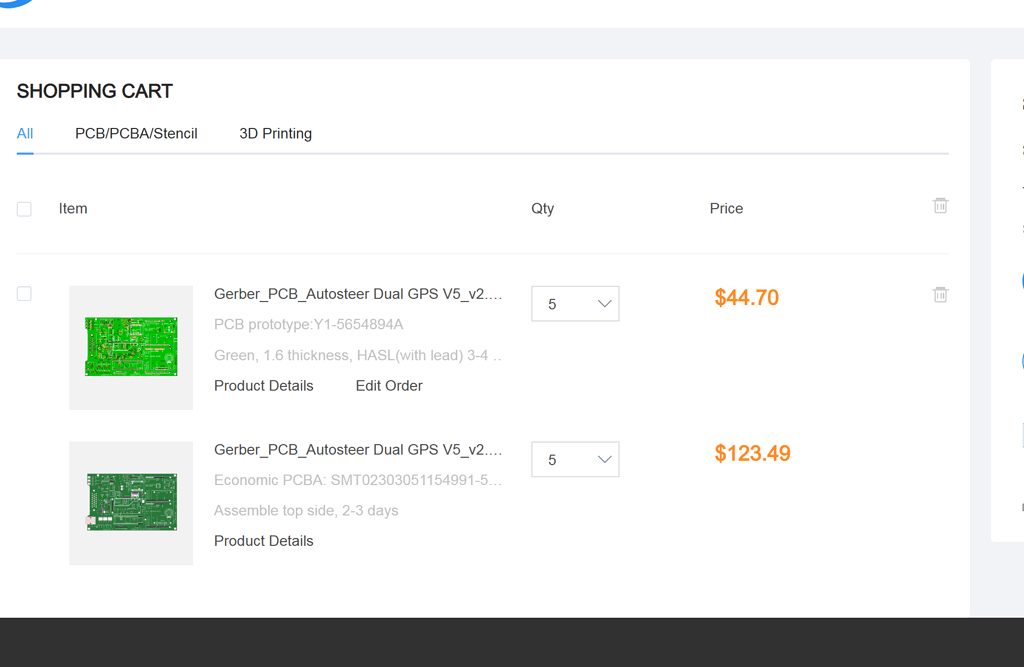Switch to the 3D Printing tab

(275, 133)
